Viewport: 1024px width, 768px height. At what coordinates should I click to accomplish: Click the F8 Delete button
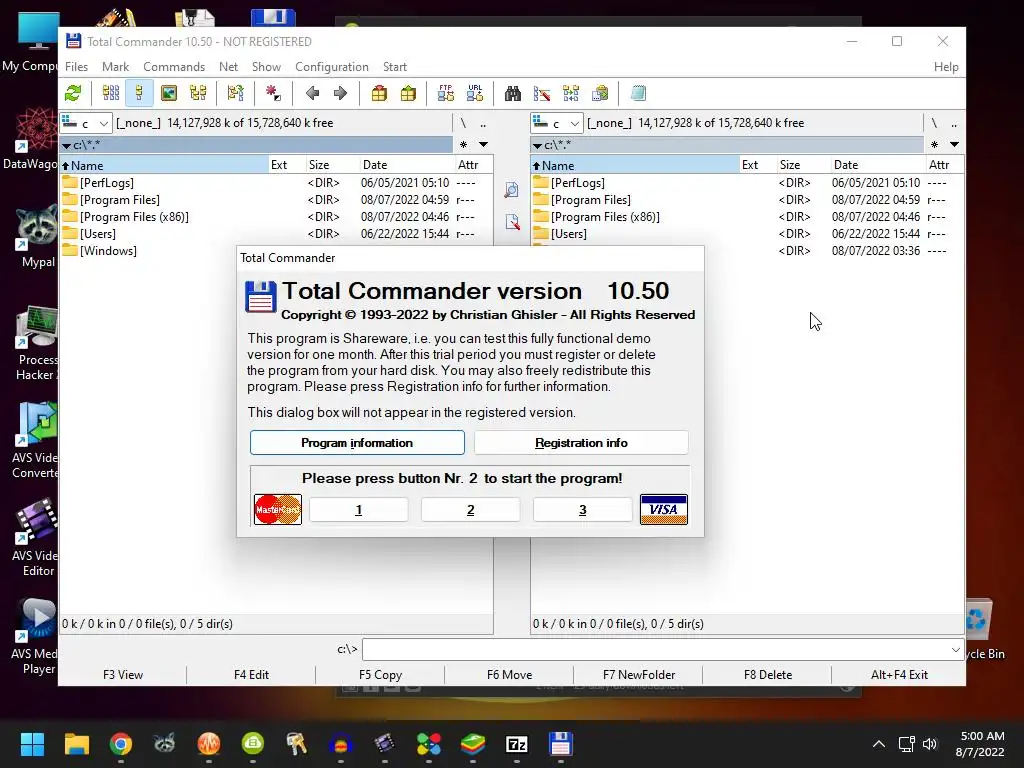767,675
